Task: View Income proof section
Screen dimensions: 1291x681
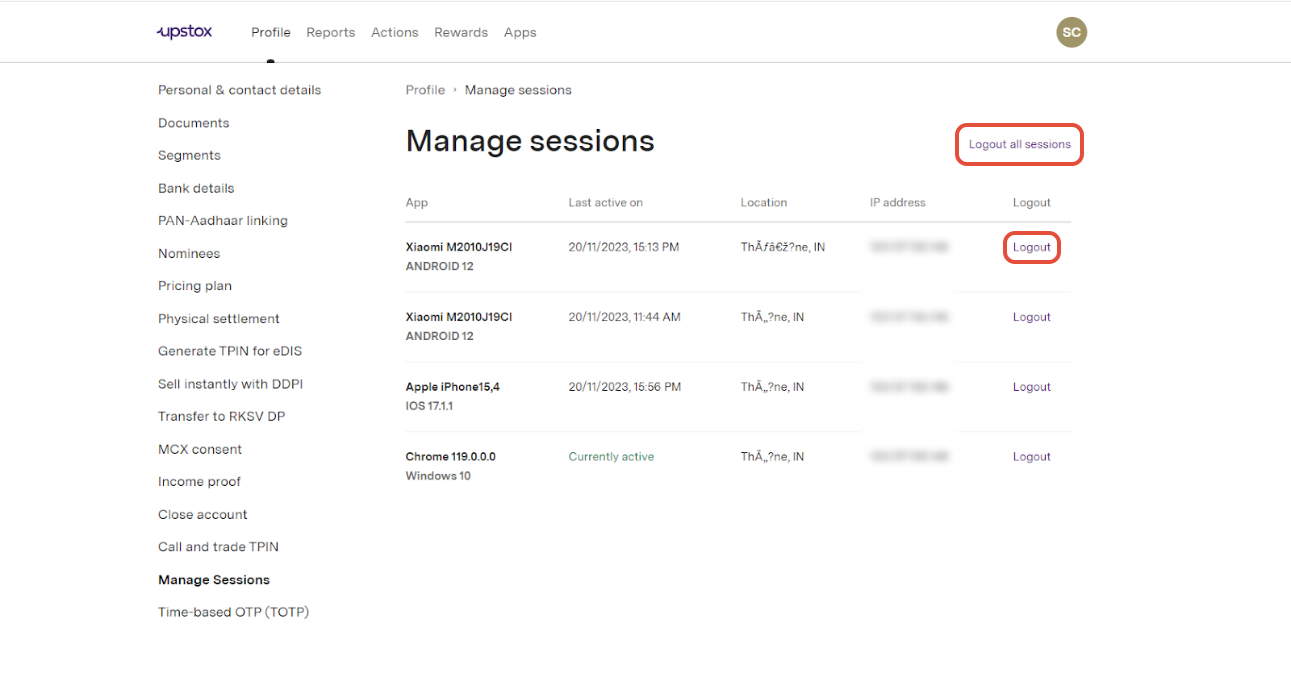Action: point(200,482)
